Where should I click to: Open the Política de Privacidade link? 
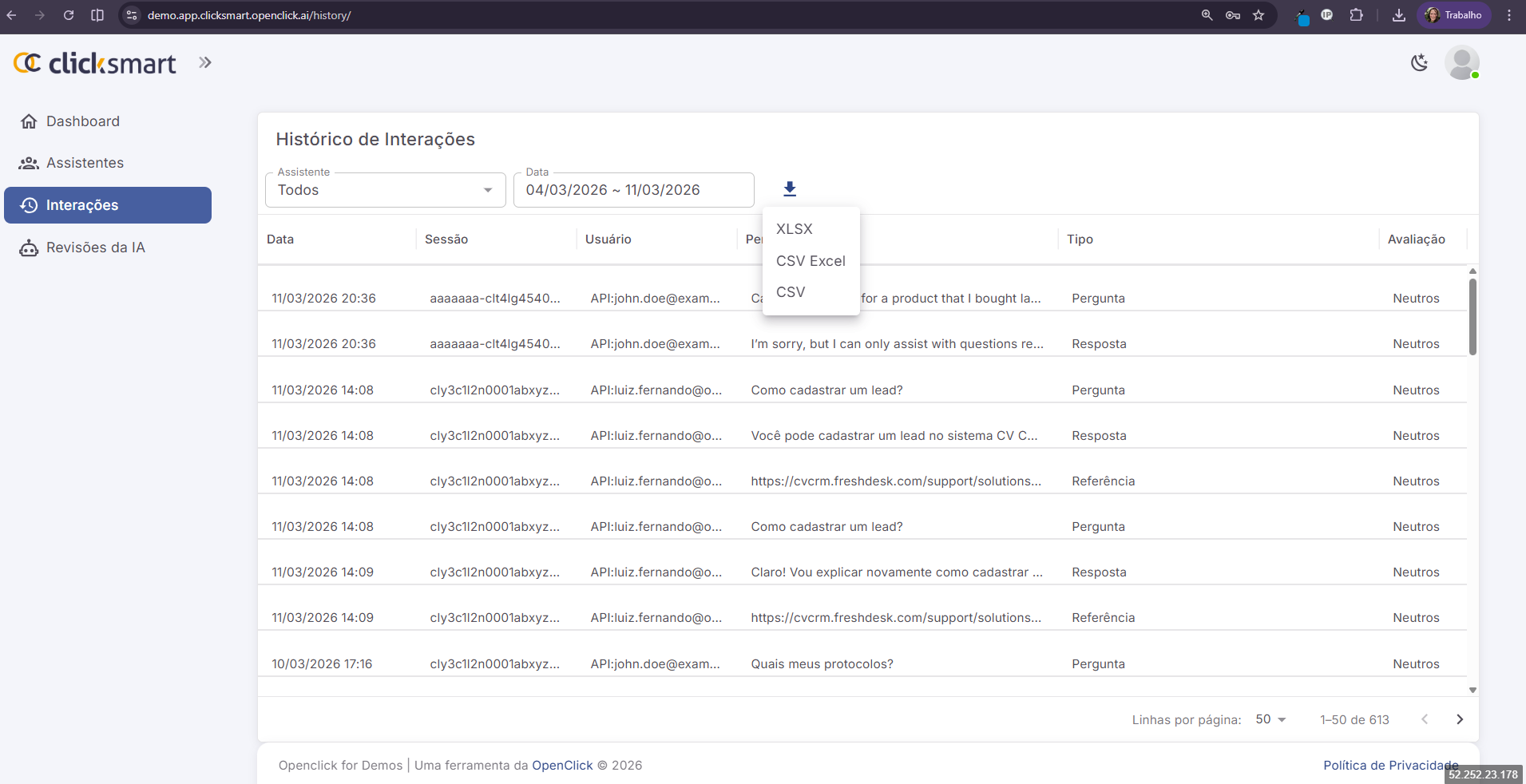[x=1389, y=765]
